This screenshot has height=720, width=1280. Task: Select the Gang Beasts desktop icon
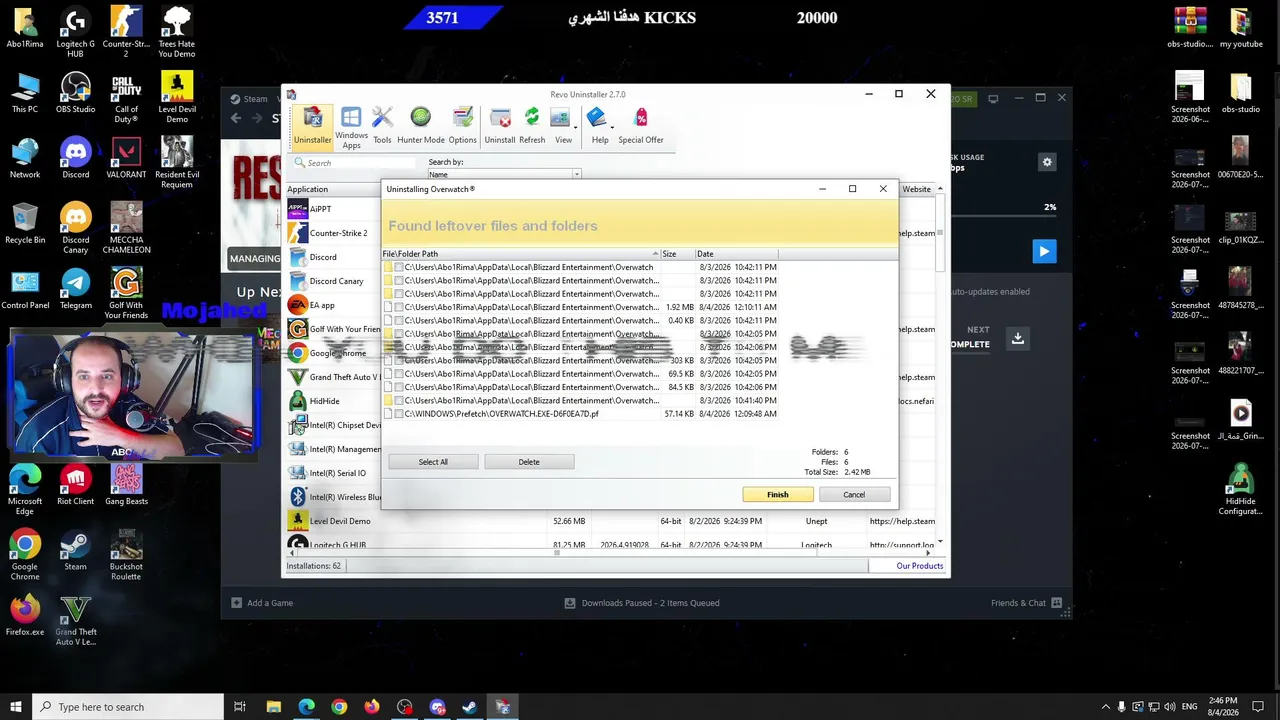click(126, 486)
